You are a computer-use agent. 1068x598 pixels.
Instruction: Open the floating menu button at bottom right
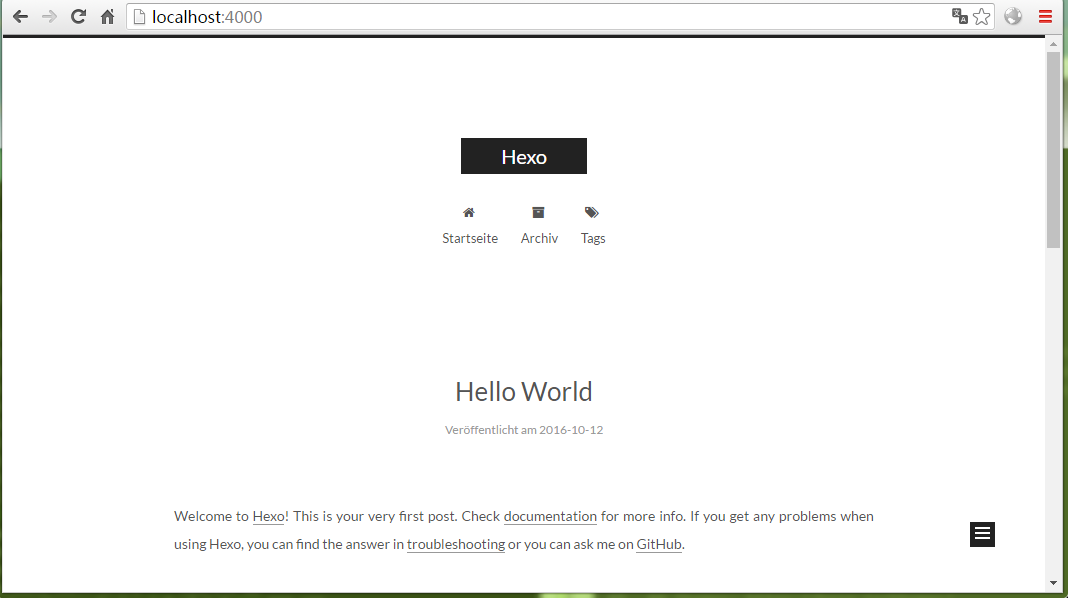982,534
